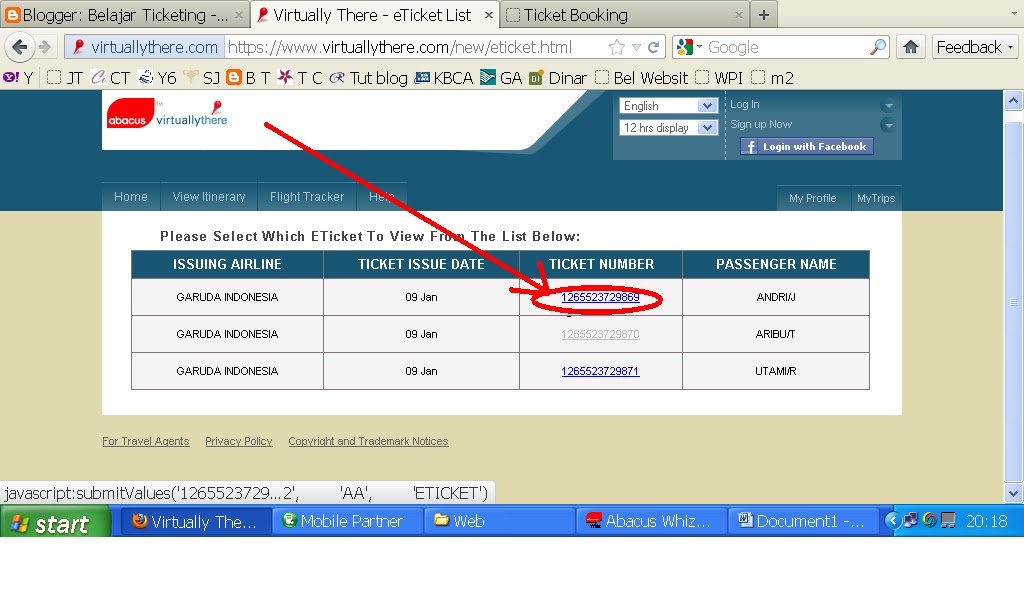The width and height of the screenshot is (1024, 600).
Task: Open eTicket number 1265523729869
Action: (599, 297)
